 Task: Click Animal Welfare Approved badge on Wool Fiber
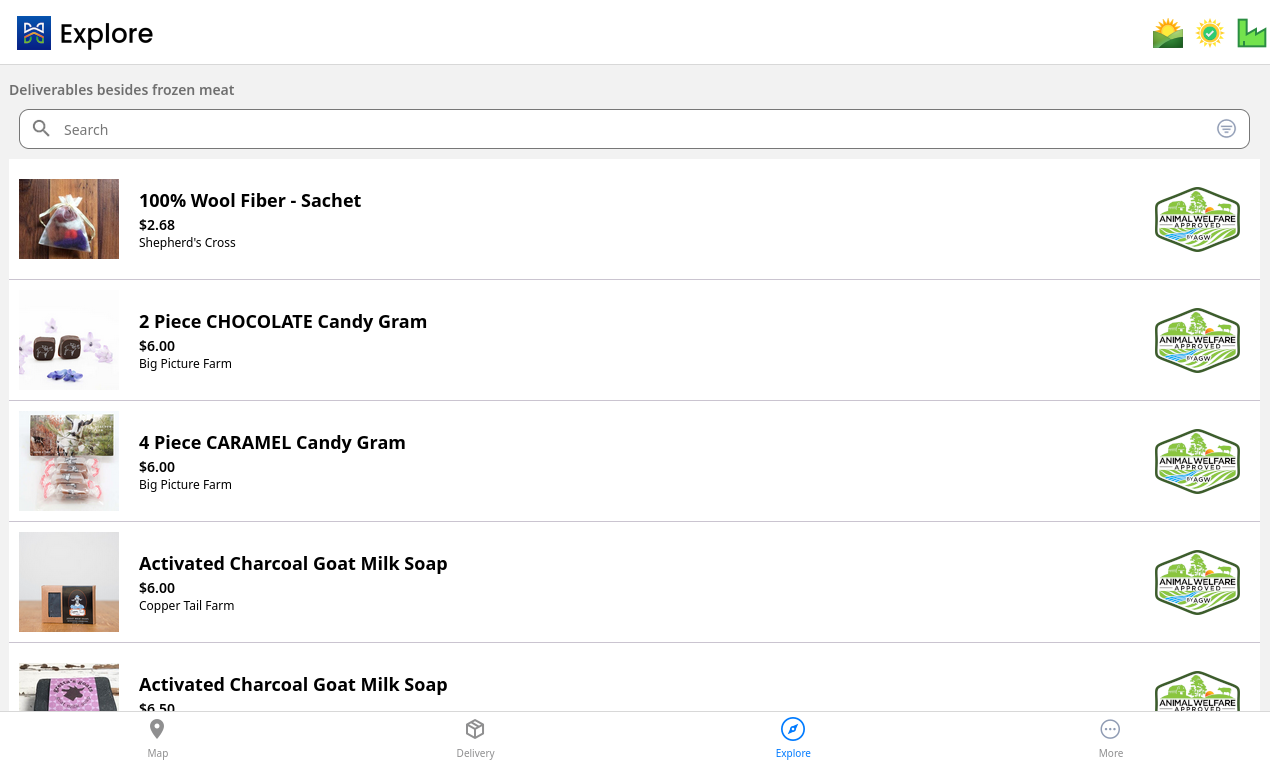click(x=1197, y=219)
